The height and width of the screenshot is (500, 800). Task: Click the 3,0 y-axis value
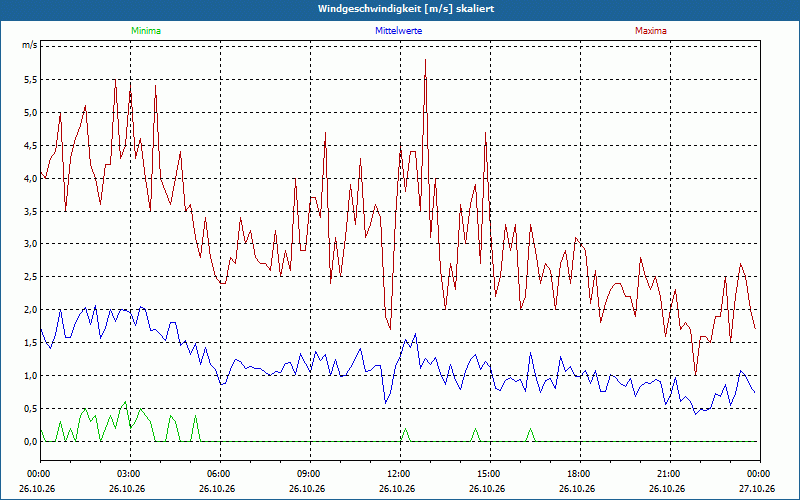[x=31, y=244]
